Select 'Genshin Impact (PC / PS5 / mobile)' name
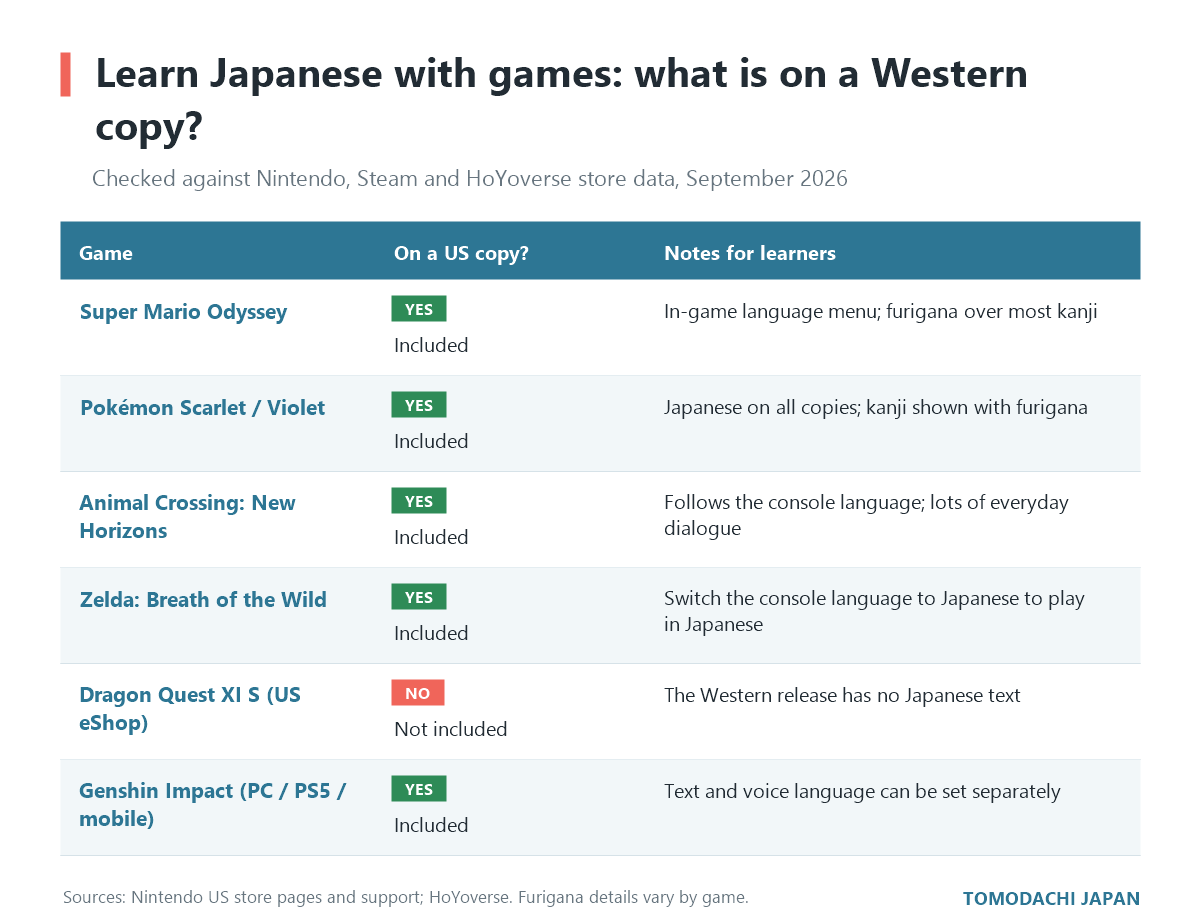Image resolution: width=1200 pixels, height=914 pixels. [213, 805]
